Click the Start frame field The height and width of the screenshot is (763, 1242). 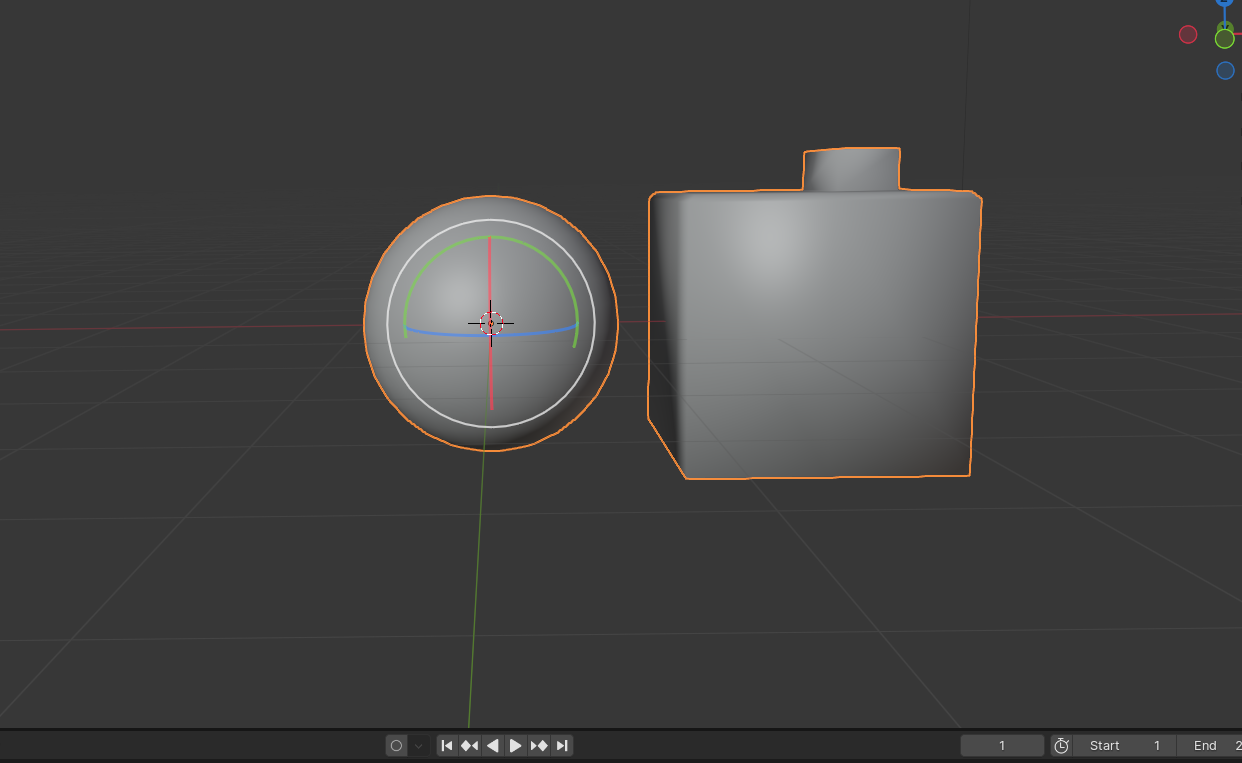1124,745
